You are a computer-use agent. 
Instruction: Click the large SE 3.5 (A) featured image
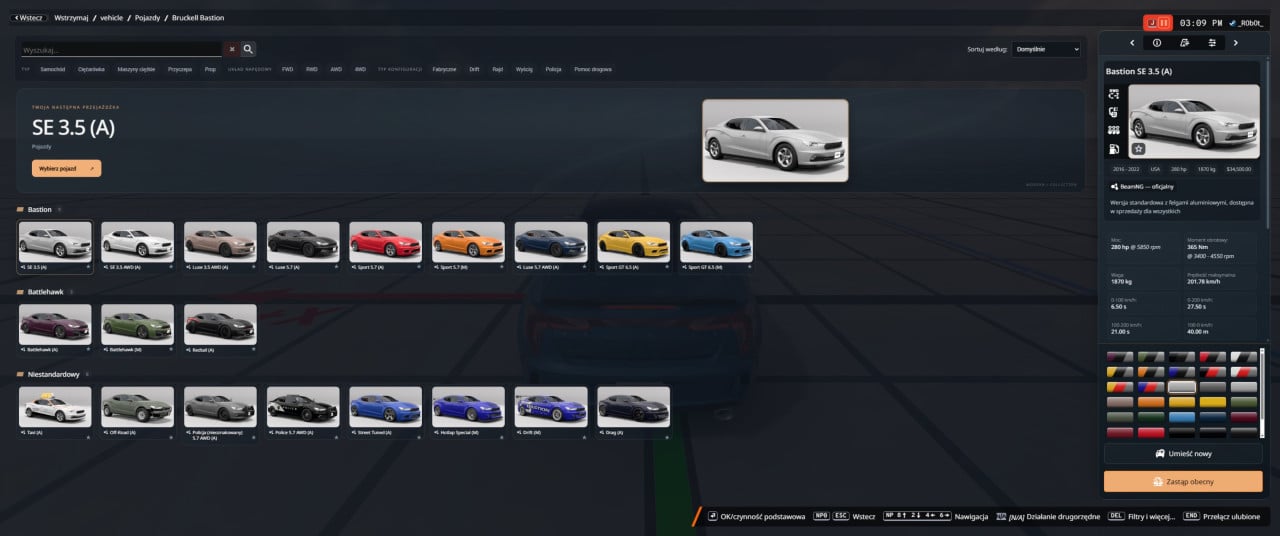[775, 140]
